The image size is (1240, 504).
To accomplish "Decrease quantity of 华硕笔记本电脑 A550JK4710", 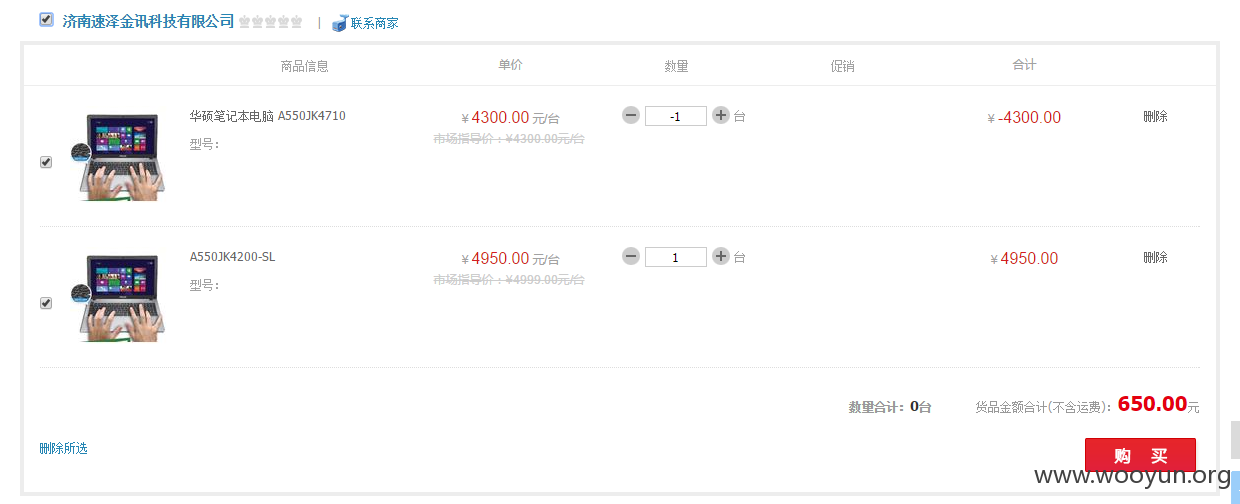I will point(631,115).
